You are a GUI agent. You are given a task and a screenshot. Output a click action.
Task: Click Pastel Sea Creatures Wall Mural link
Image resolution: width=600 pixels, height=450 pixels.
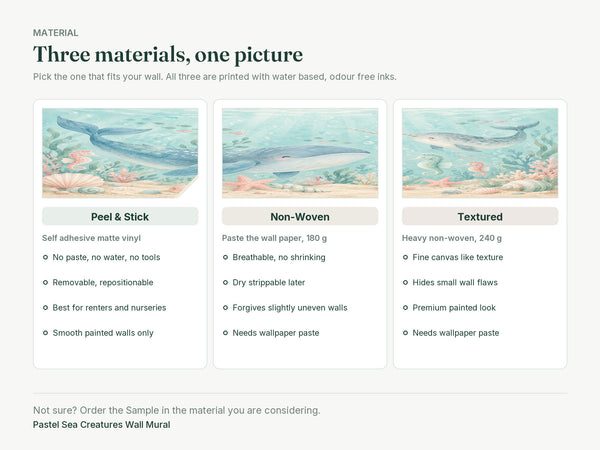pyautogui.click(x=102, y=425)
